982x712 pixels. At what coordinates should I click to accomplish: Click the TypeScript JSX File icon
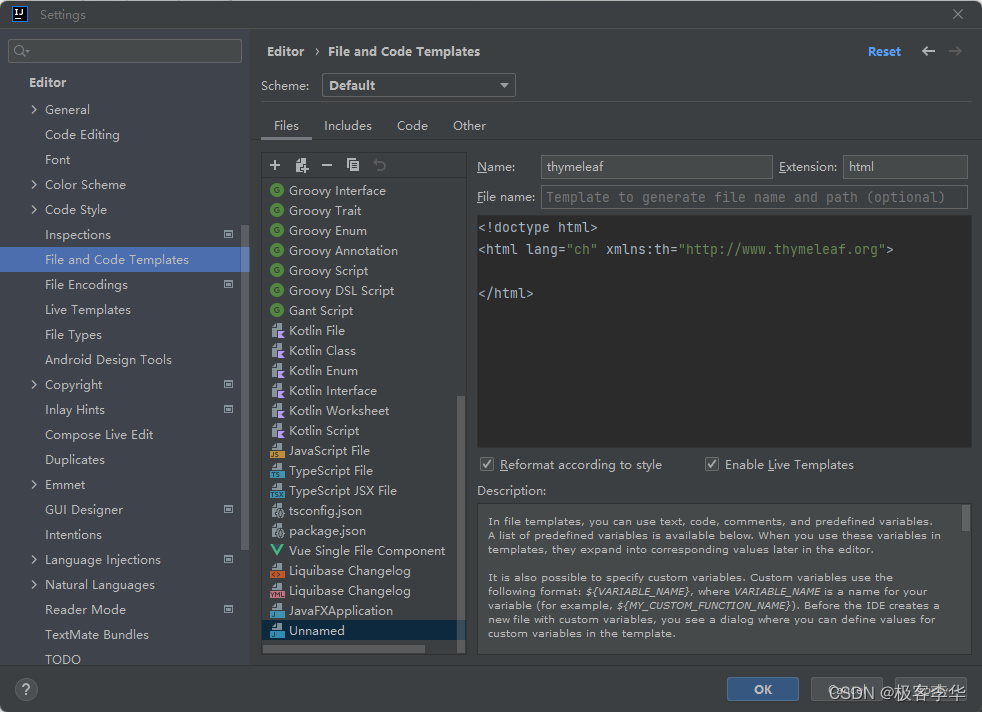(x=277, y=490)
